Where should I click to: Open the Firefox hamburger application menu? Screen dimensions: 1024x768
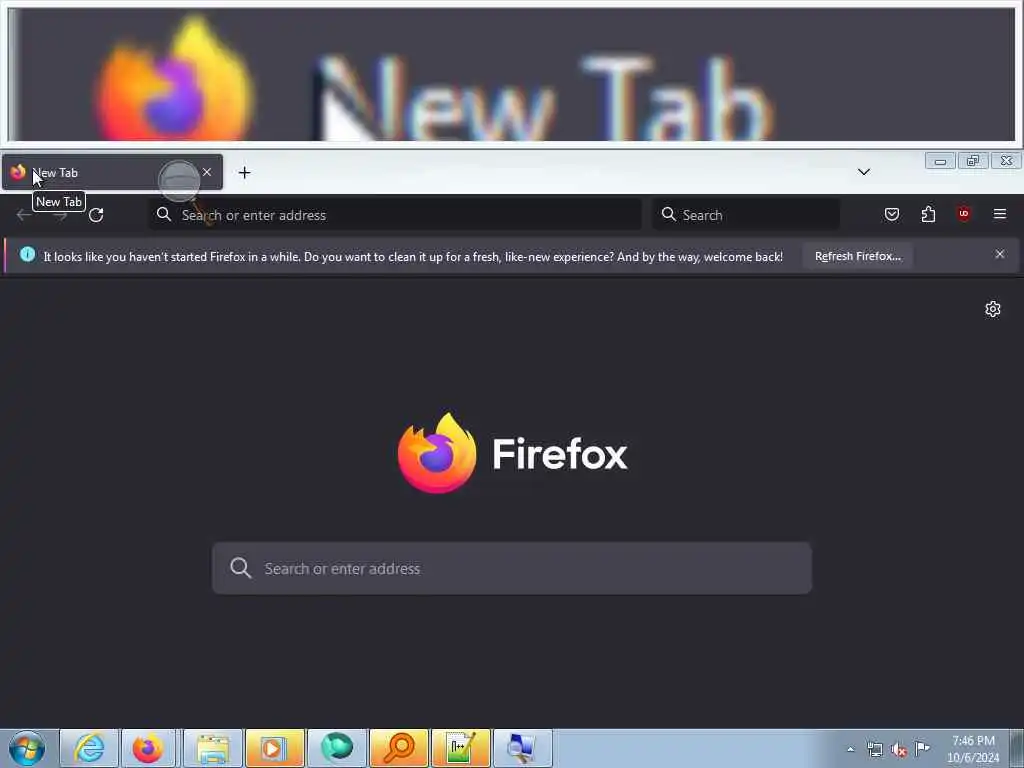click(x=1000, y=214)
